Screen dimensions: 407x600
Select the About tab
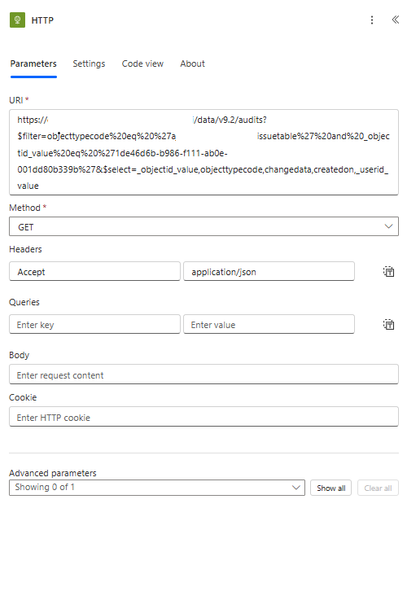click(x=192, y=64)
